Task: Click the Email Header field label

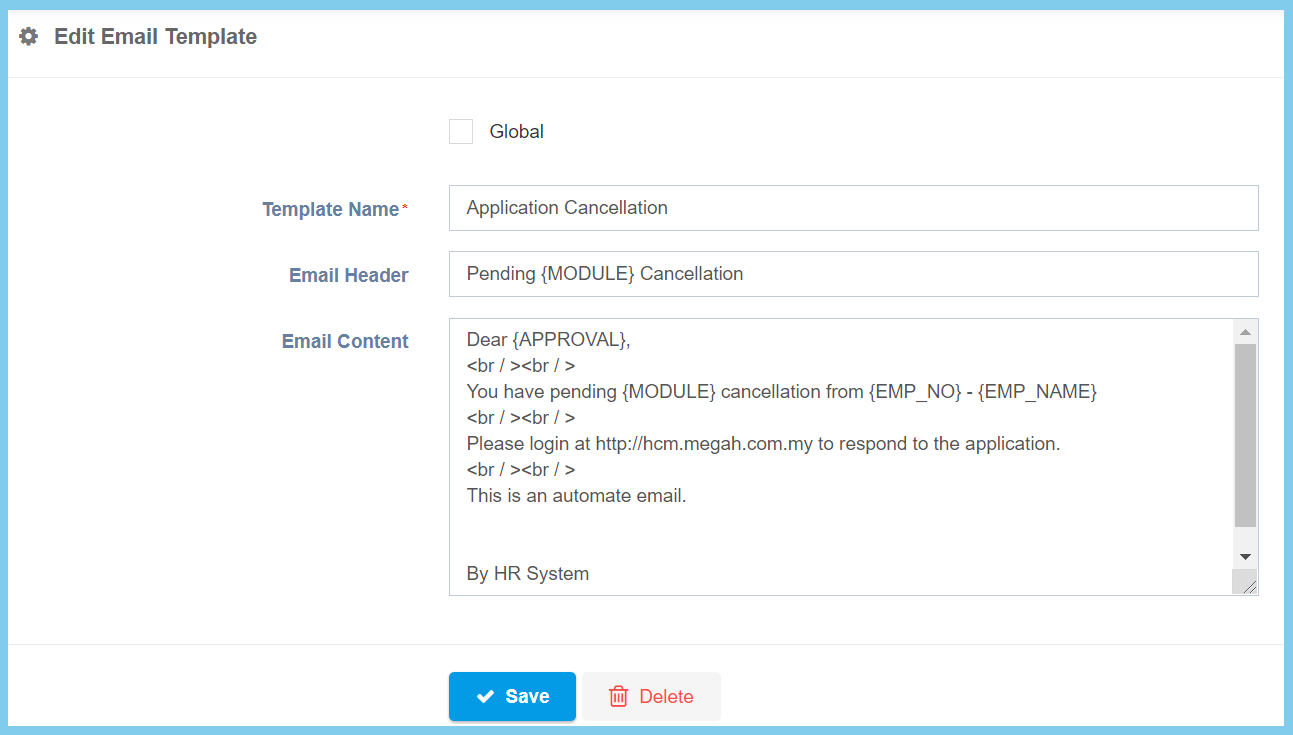Action: 348,275
